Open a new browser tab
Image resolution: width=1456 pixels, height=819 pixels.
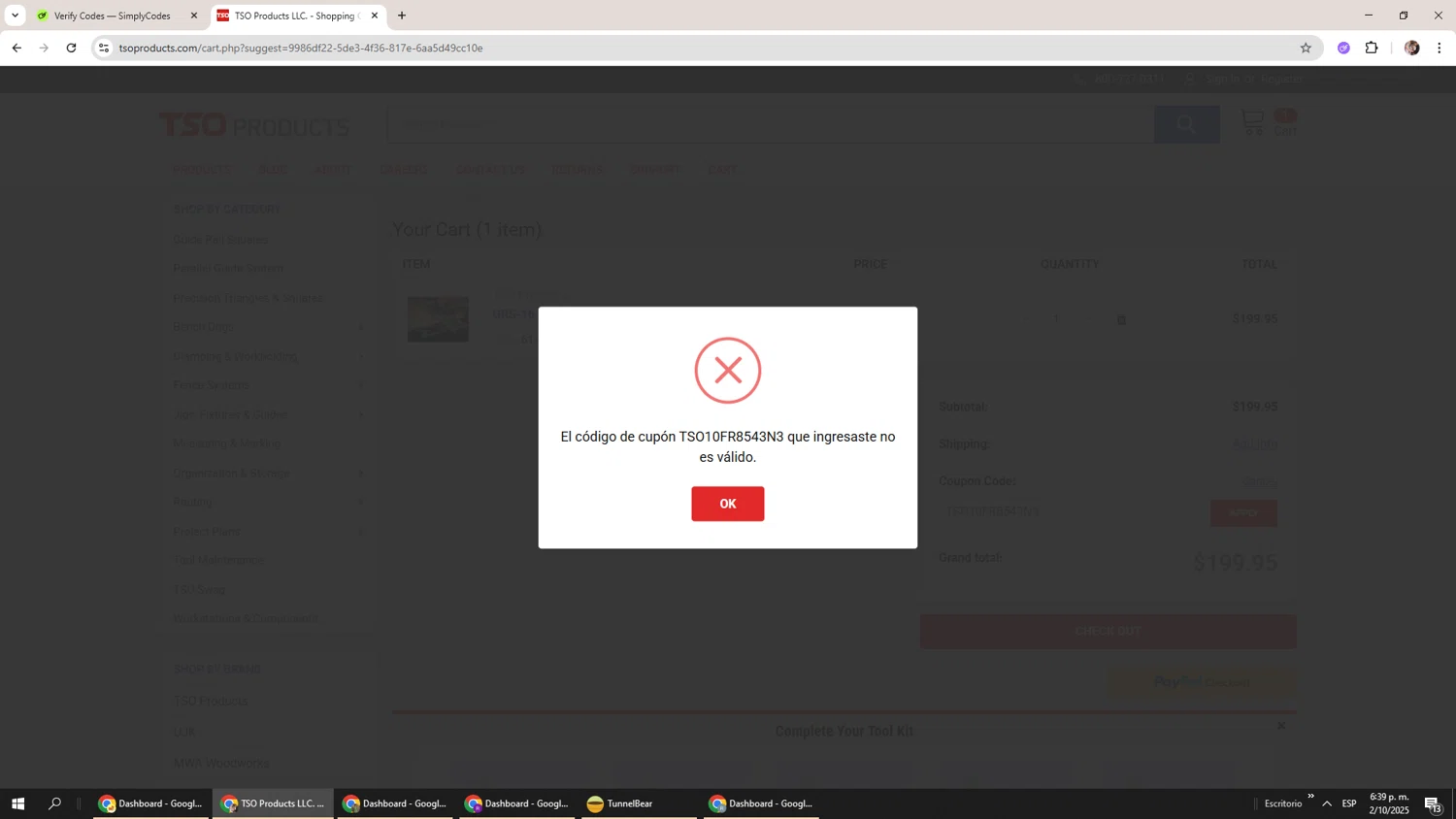[402, 16]
